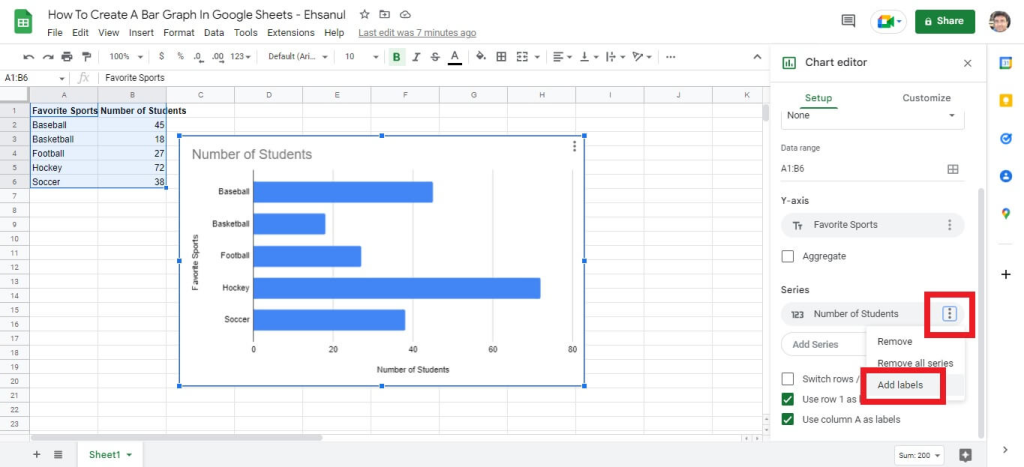Click the Redo arrow in toolbar
This screenshot has height=467, width=1024.
point(48,57)
